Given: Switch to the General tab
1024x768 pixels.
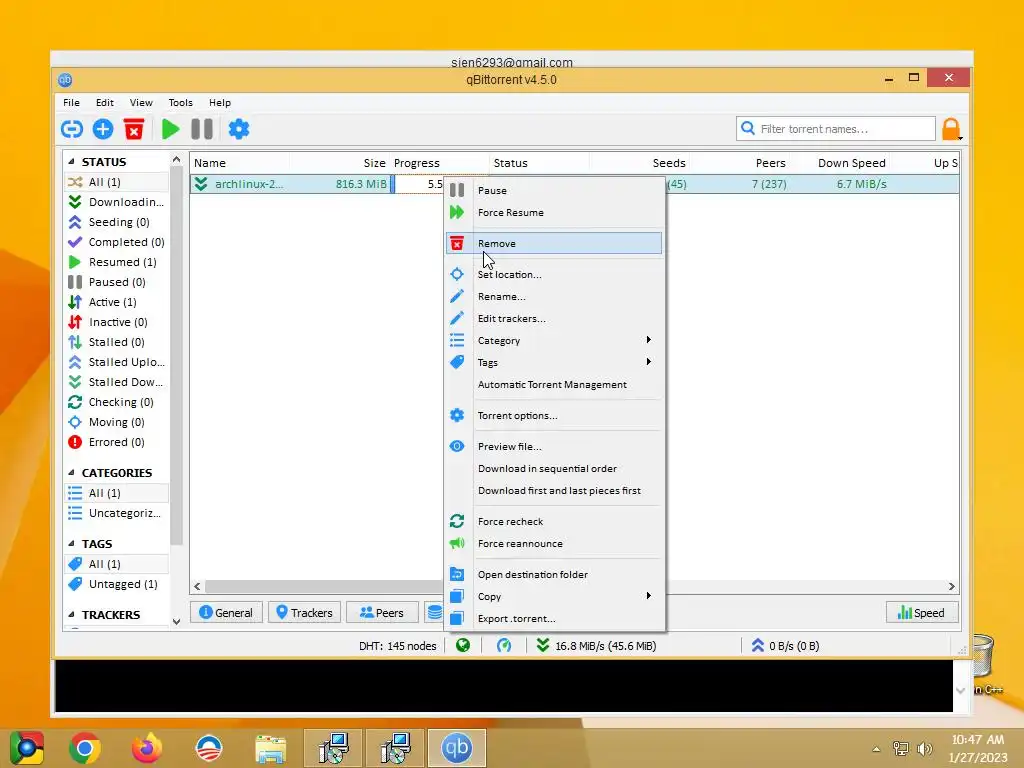Looking at the screenshot, I should [x=226, y=613].
